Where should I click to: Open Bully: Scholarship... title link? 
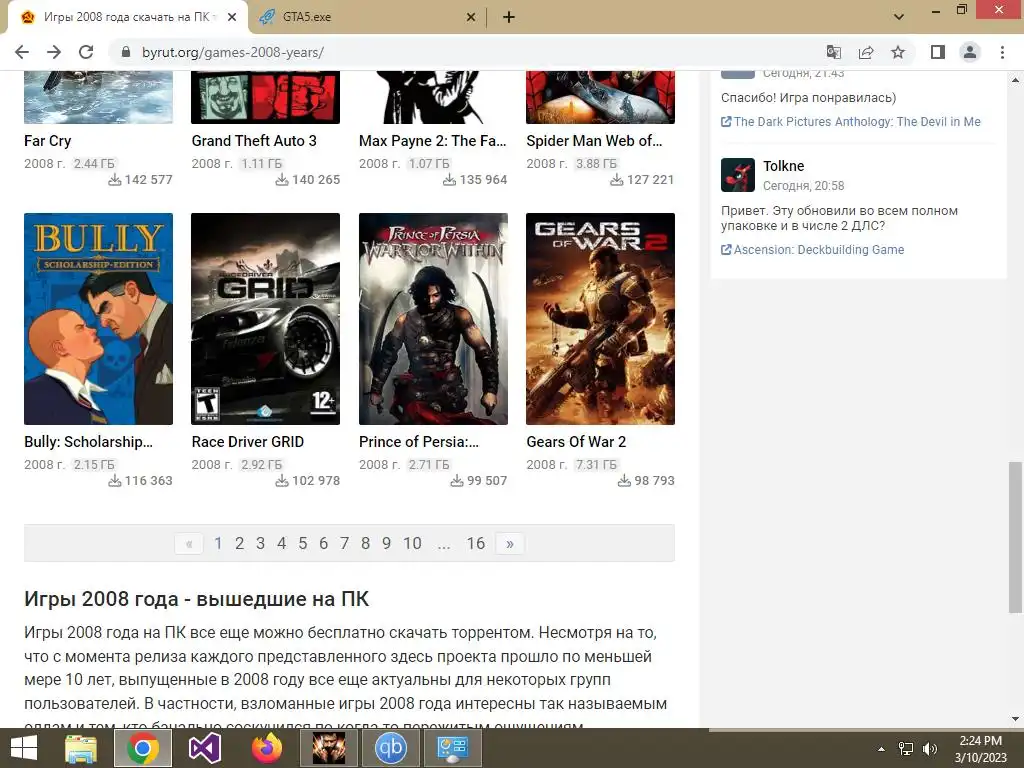pyautogui.click(x=88, y=442)
